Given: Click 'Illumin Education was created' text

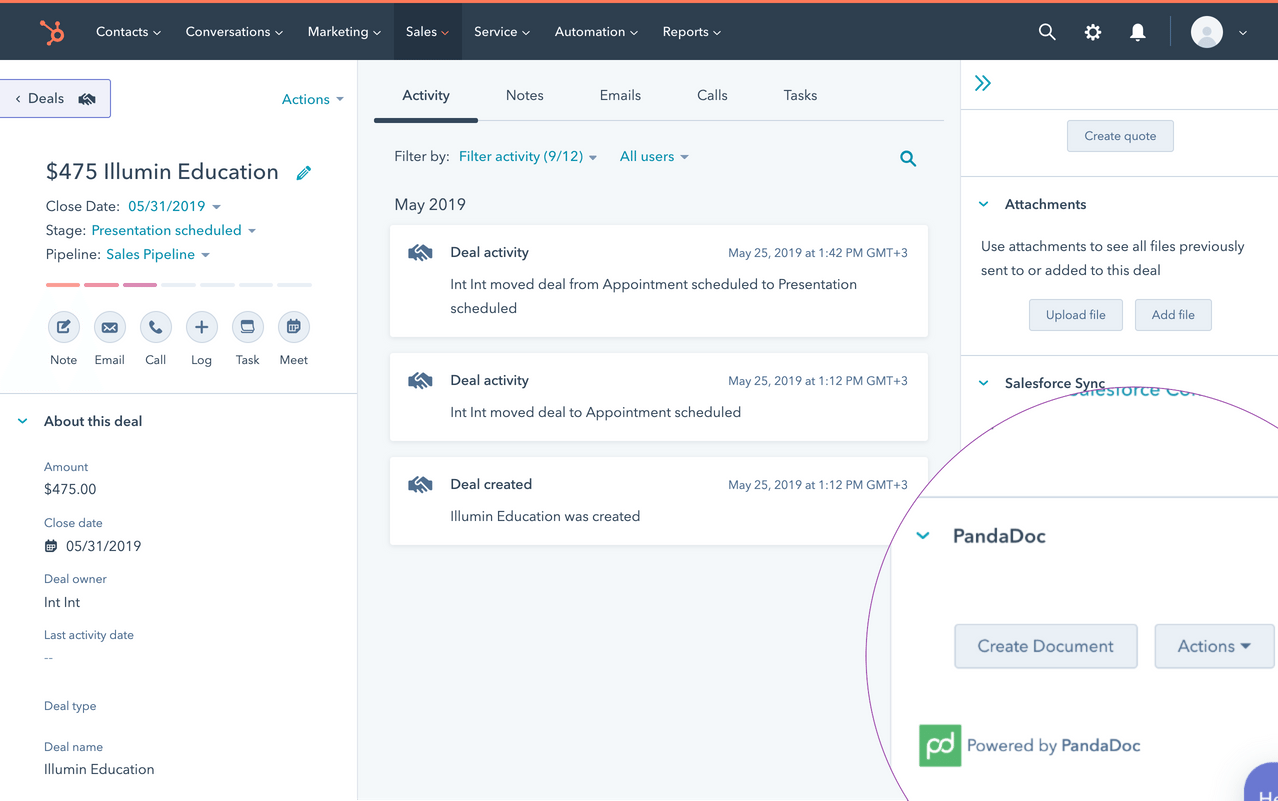Looking at the screenshot, I should (545, 517).
